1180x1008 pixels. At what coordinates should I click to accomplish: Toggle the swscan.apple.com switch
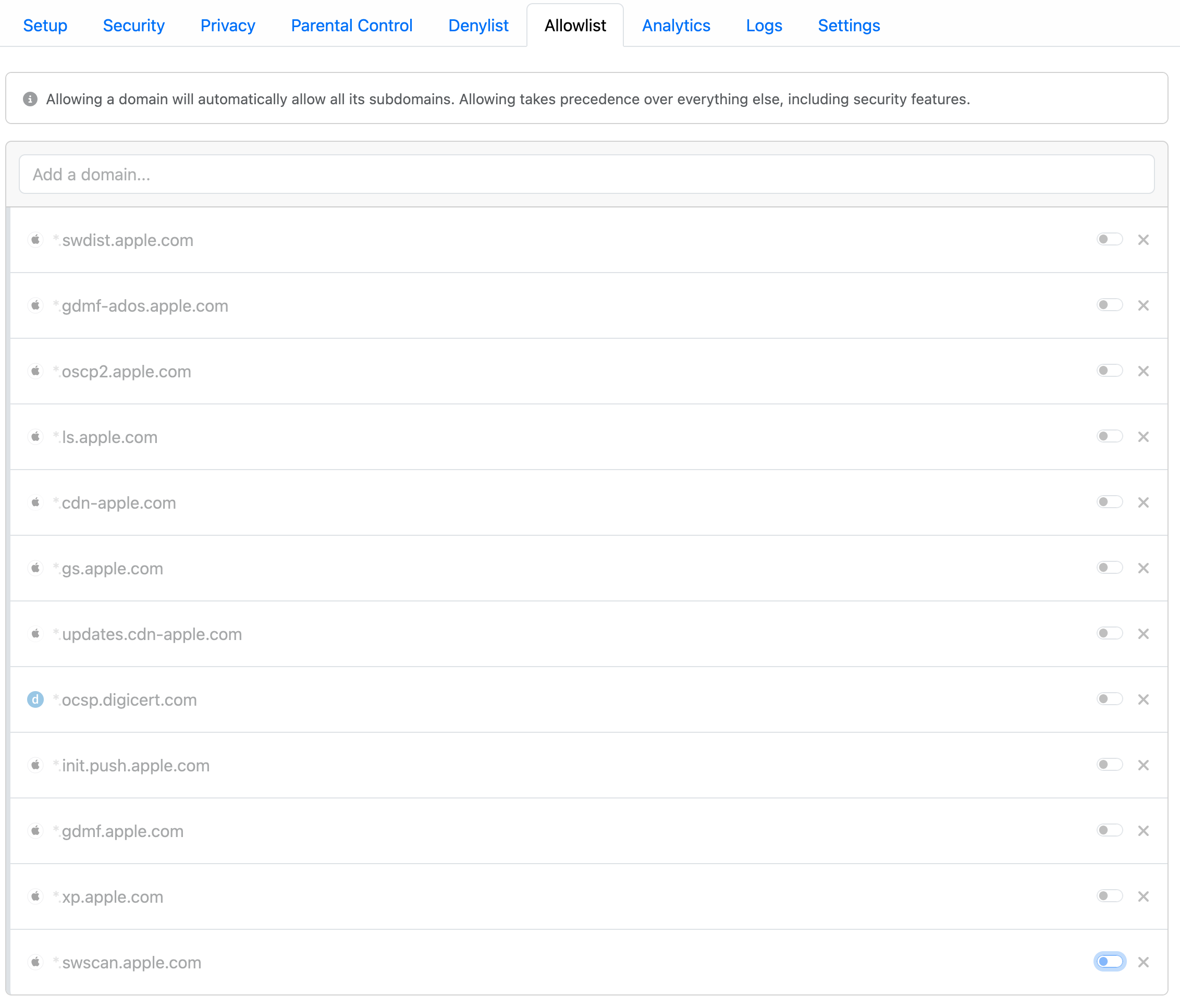point(1110,962)
